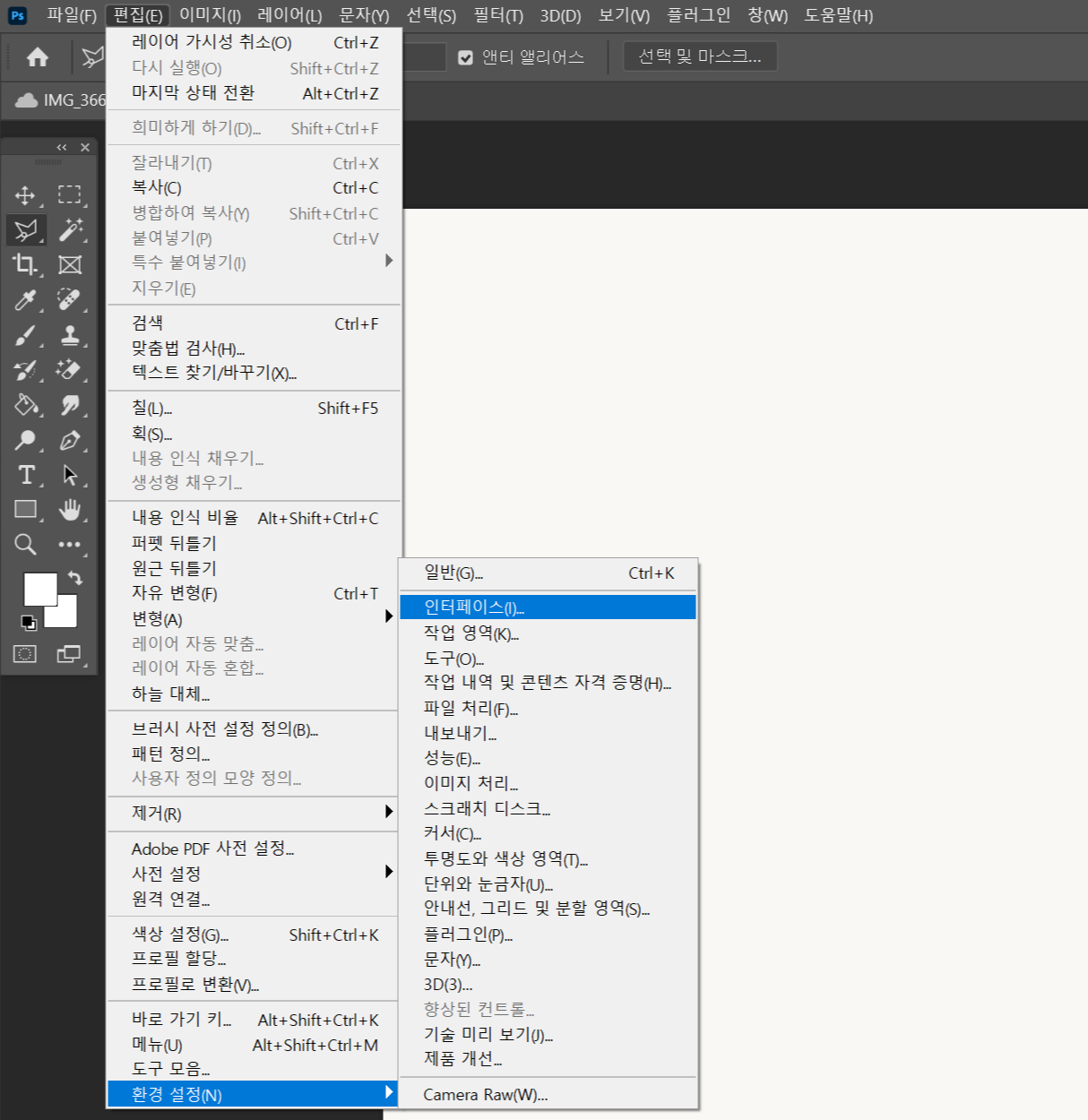Choose 커서(C)... preferences
This screenshot has height=1120, width=1088.
(x=548, y=833)
